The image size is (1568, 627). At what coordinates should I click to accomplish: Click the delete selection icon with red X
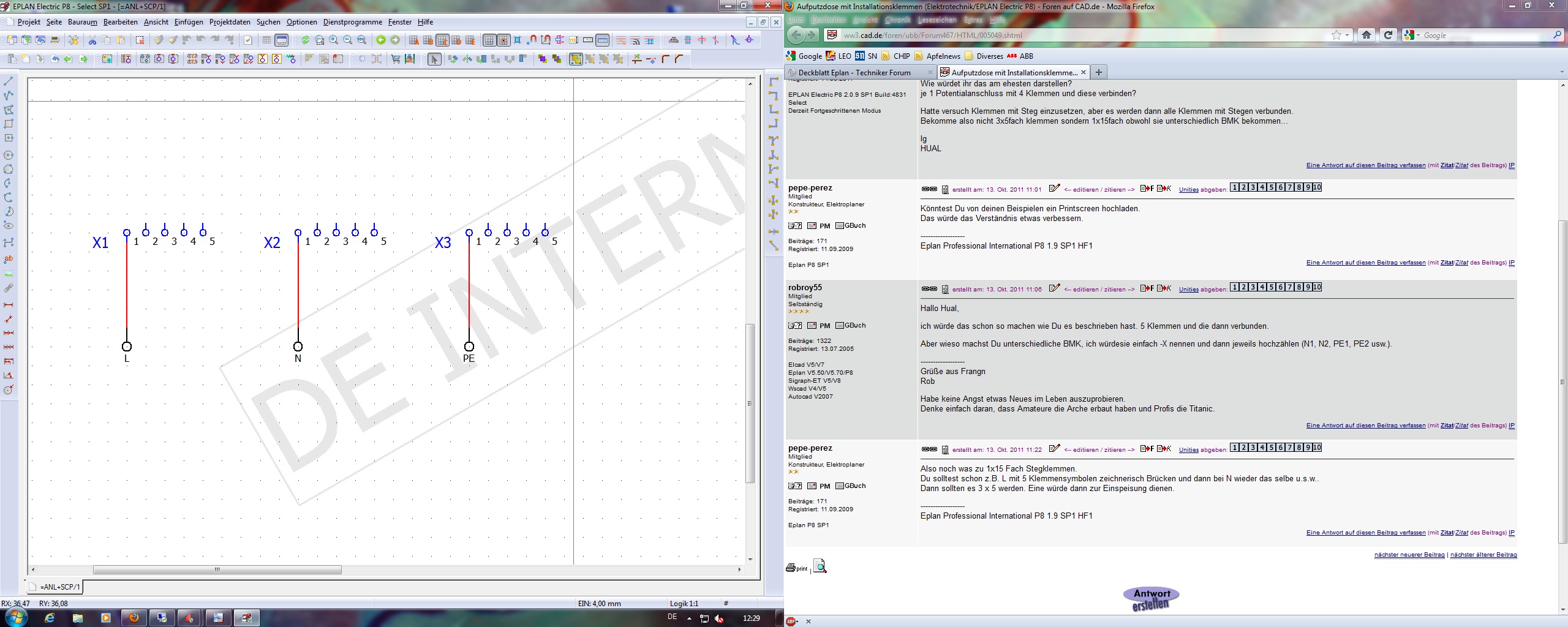click(140, 40)
